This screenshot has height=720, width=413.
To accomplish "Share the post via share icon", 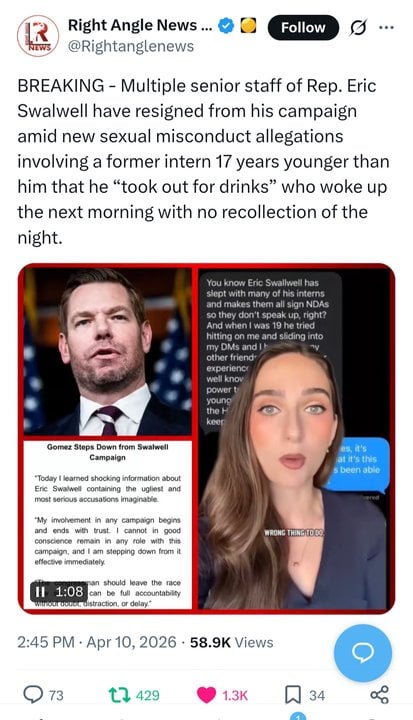I will click(x=379, y=695).
